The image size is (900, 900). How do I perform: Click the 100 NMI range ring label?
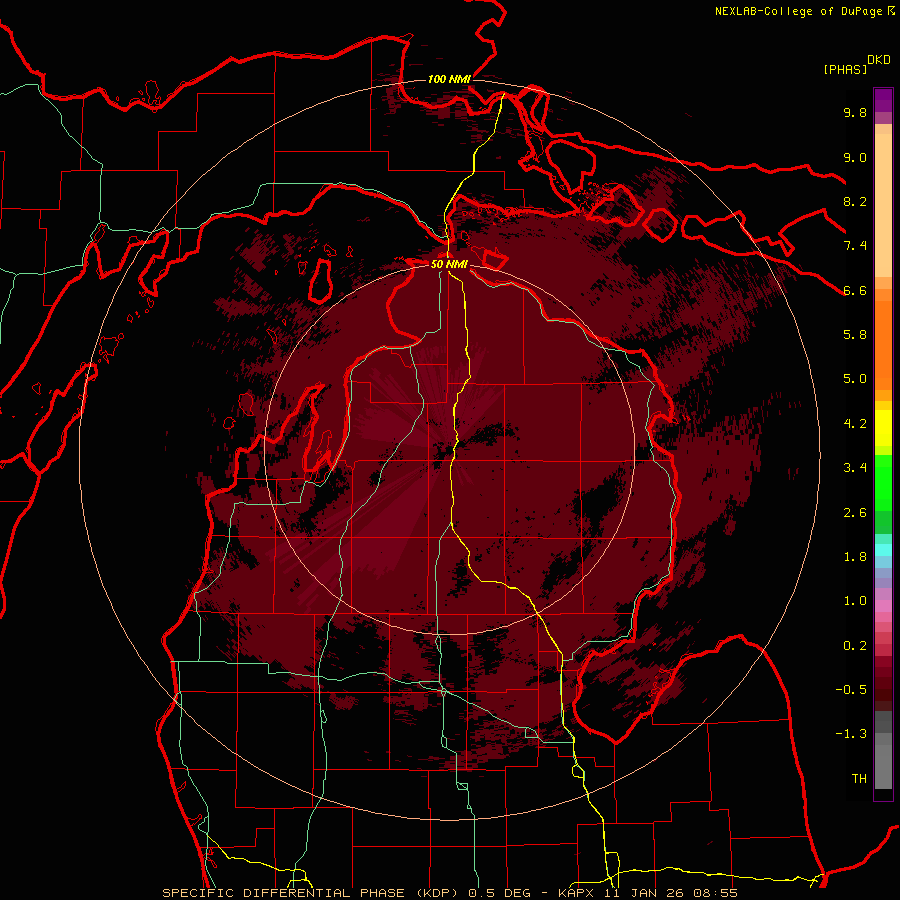pos(449,79)
